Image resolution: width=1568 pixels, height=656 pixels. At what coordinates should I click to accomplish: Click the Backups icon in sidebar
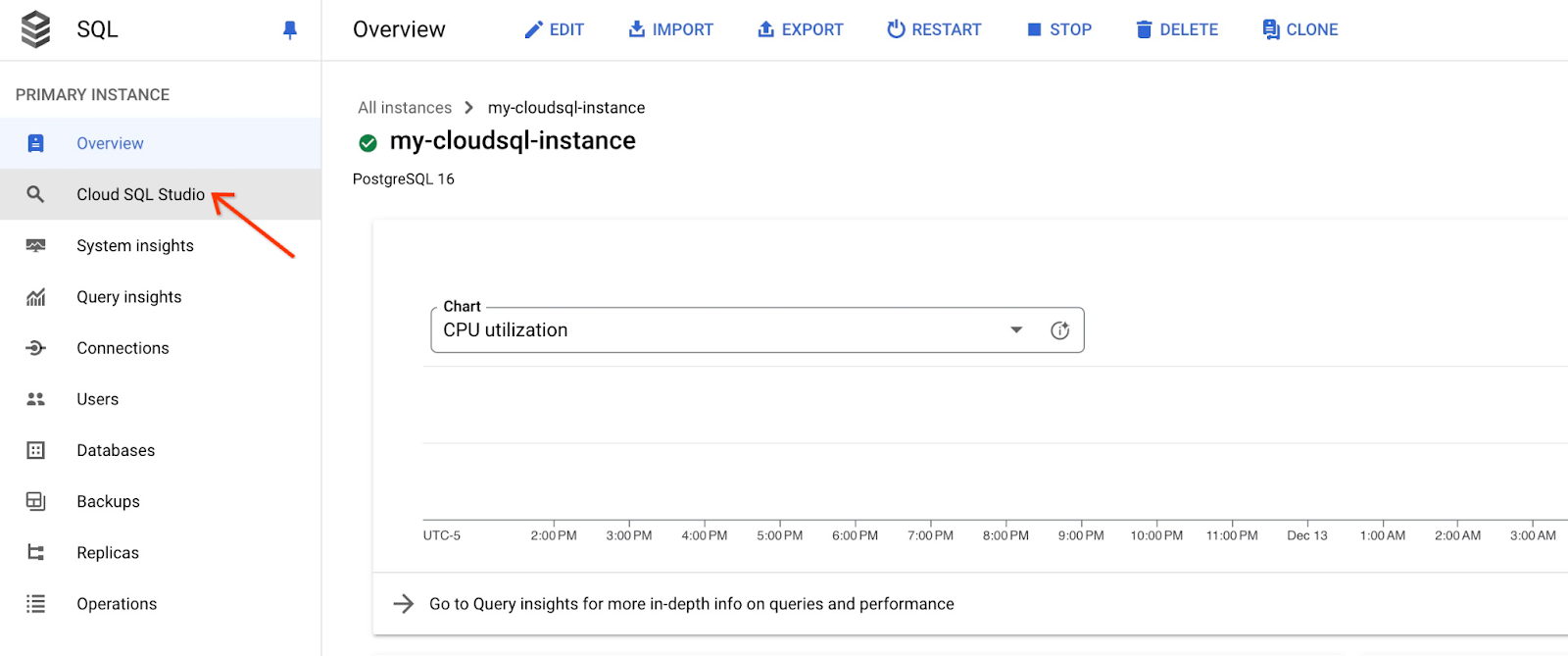click(36, 502)
